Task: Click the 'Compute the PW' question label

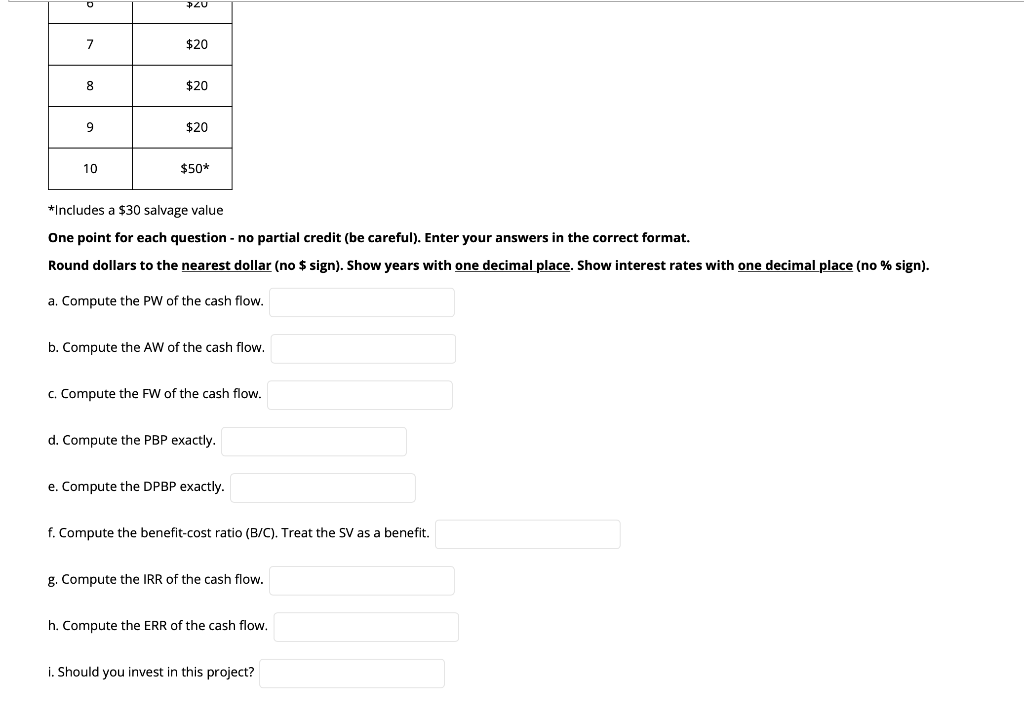Action: click(155, 300)
